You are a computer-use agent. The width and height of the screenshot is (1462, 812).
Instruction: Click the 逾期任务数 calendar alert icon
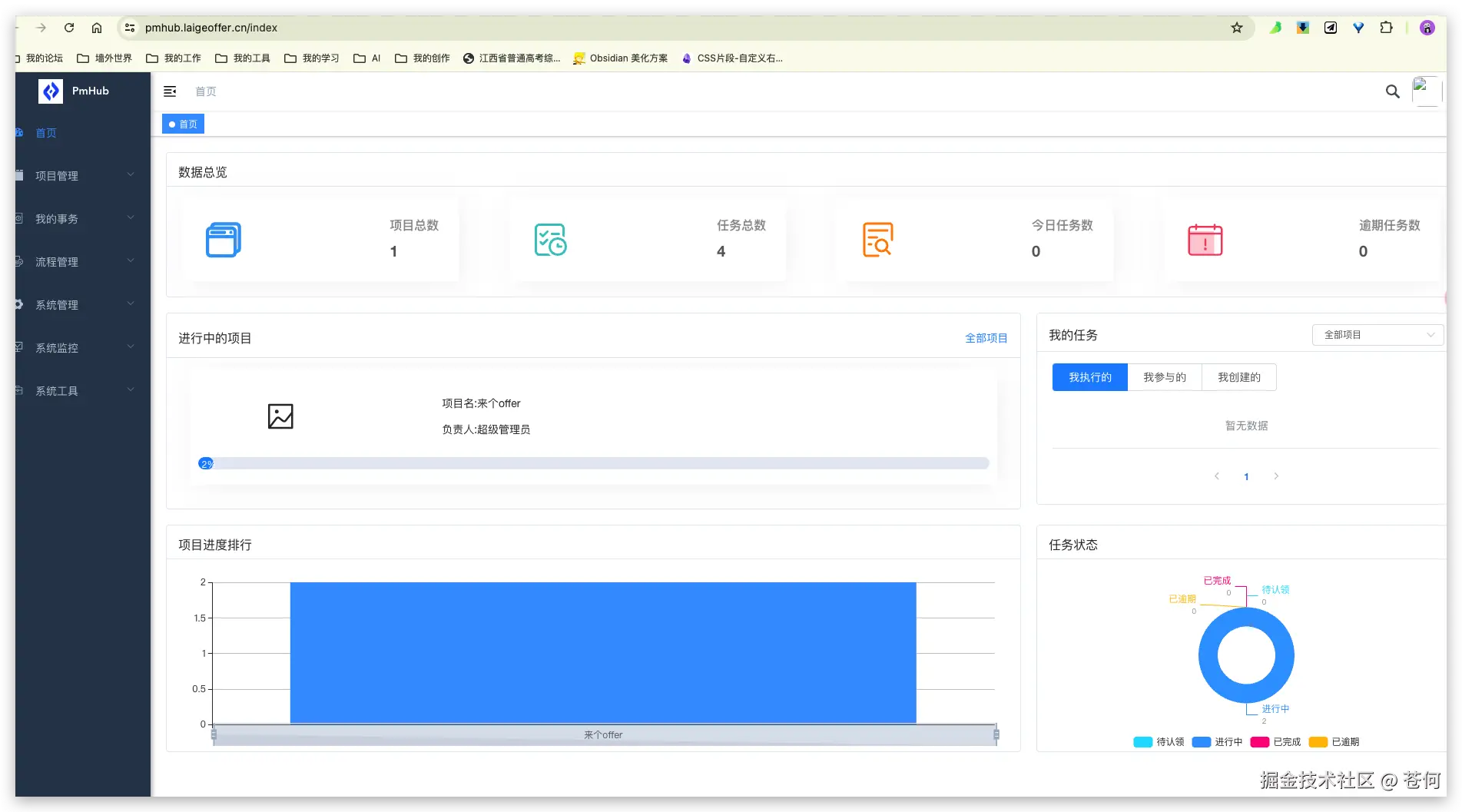point(1205,240)
